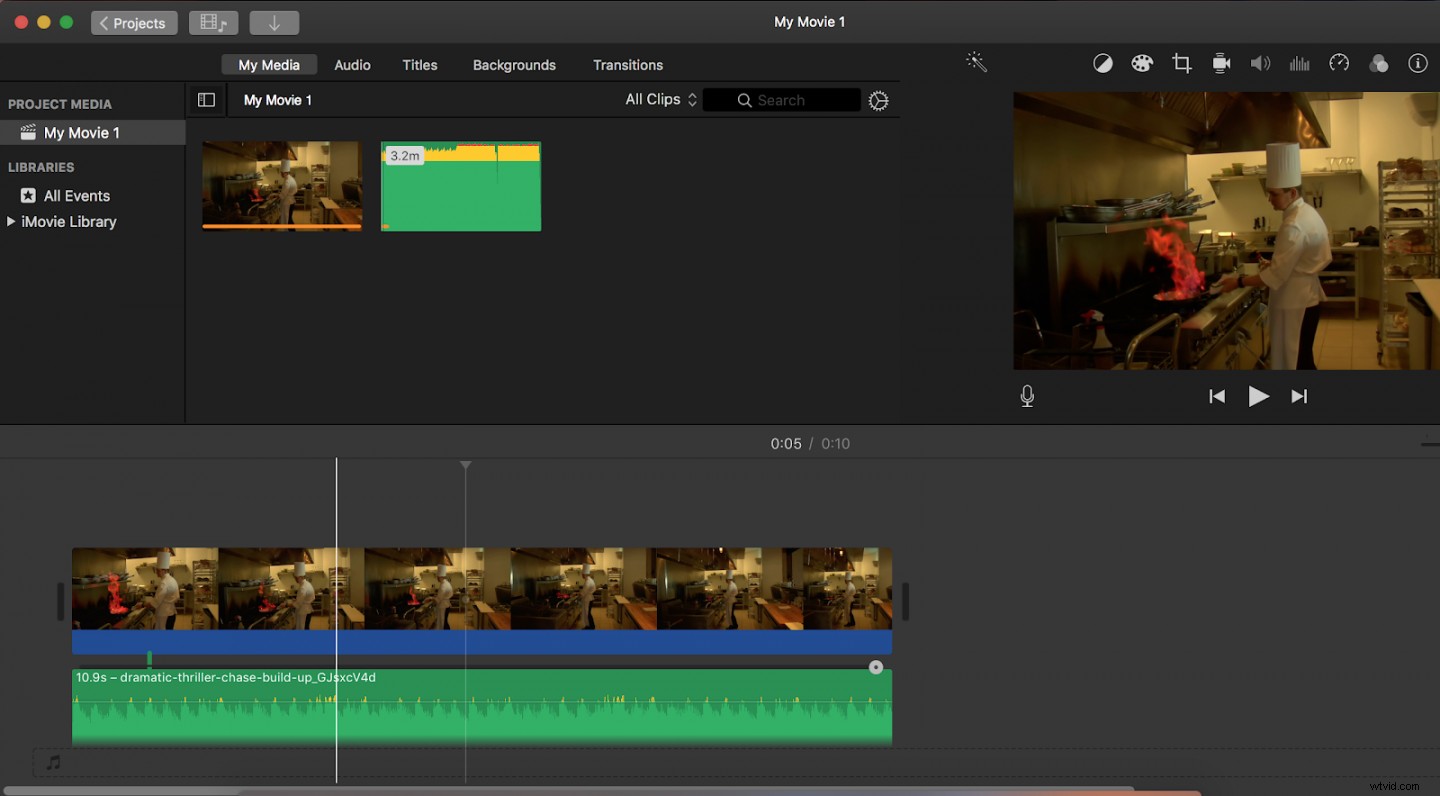Image resolution: width=1440 pixels, height=796 pixels.
Task: Go back using the Projects button
Action: pos(133,22)
